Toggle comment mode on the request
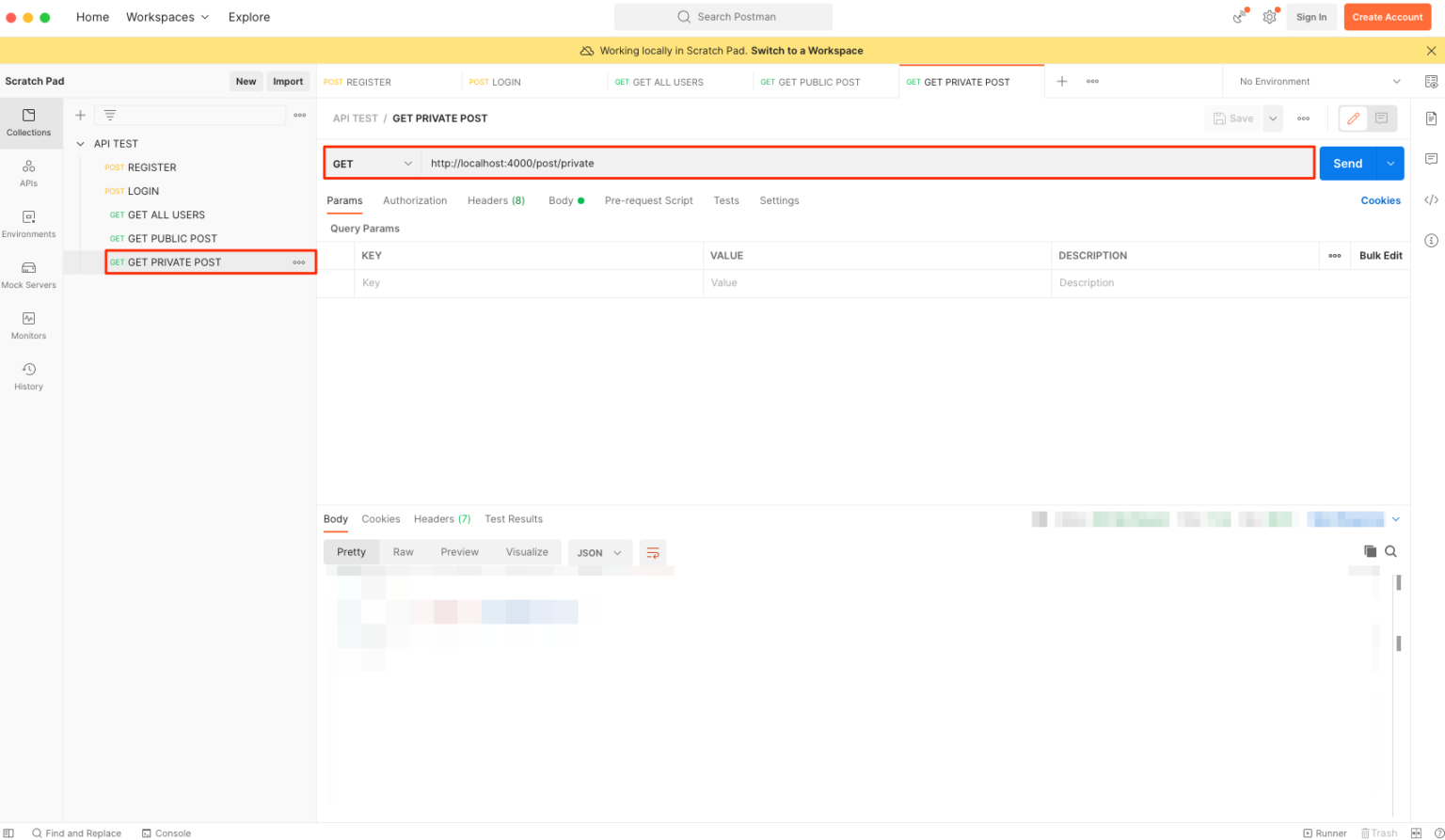 pos(1381,119)
